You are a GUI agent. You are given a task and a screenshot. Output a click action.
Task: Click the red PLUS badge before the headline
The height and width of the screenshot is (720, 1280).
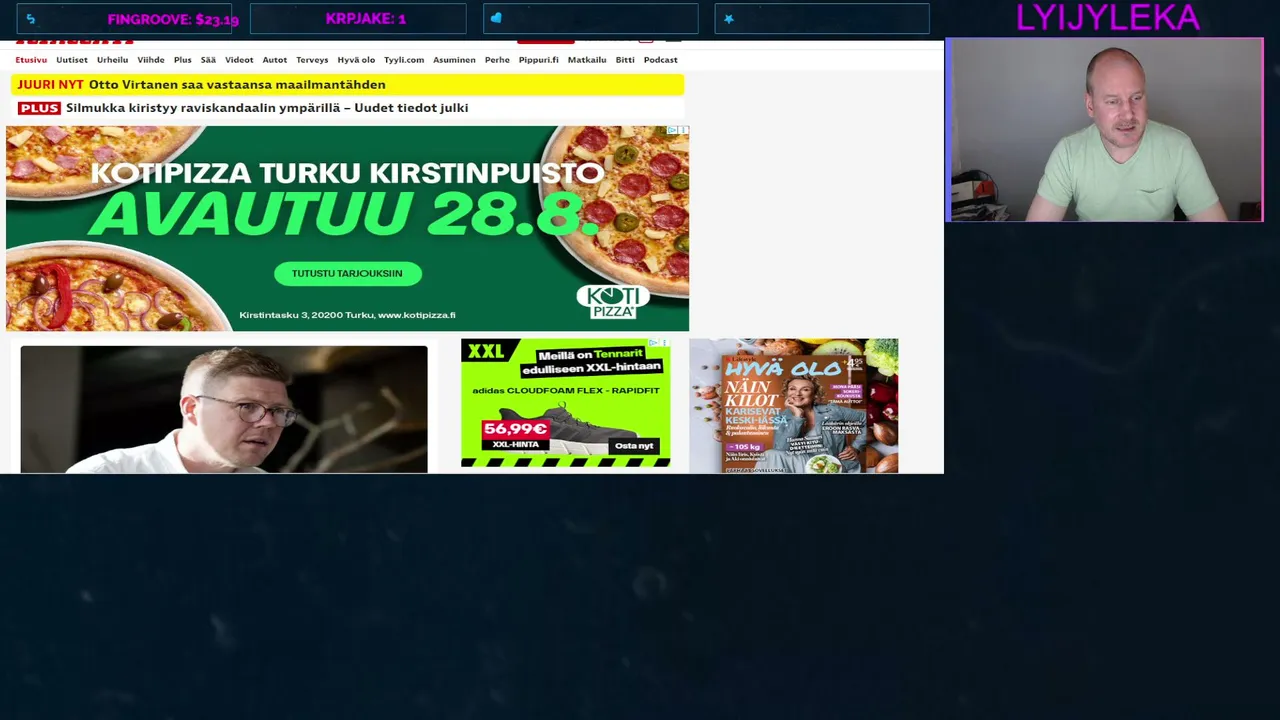click(x=39, y=108)
